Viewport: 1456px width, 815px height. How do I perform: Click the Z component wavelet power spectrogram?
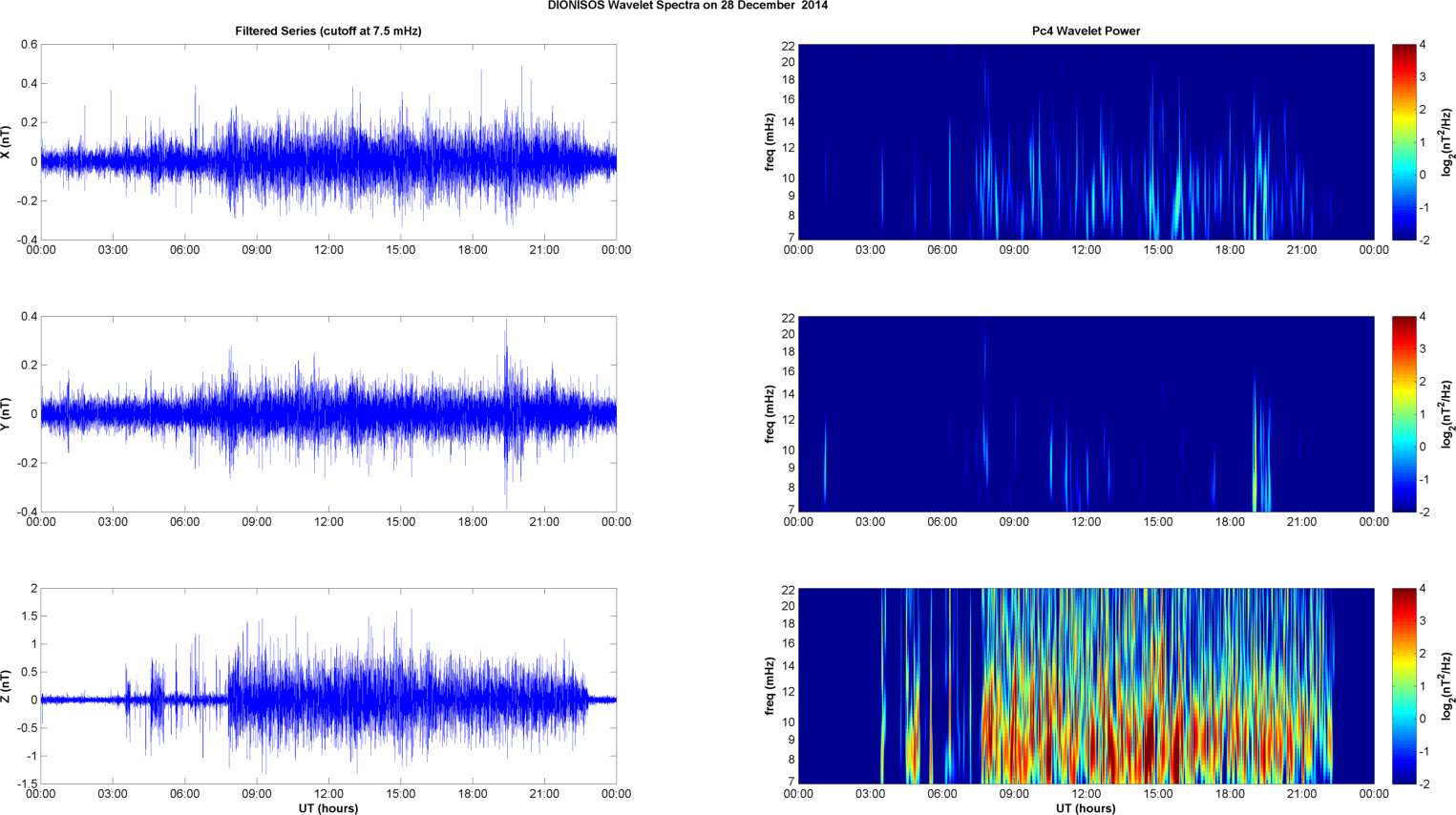coord(1086,686)
